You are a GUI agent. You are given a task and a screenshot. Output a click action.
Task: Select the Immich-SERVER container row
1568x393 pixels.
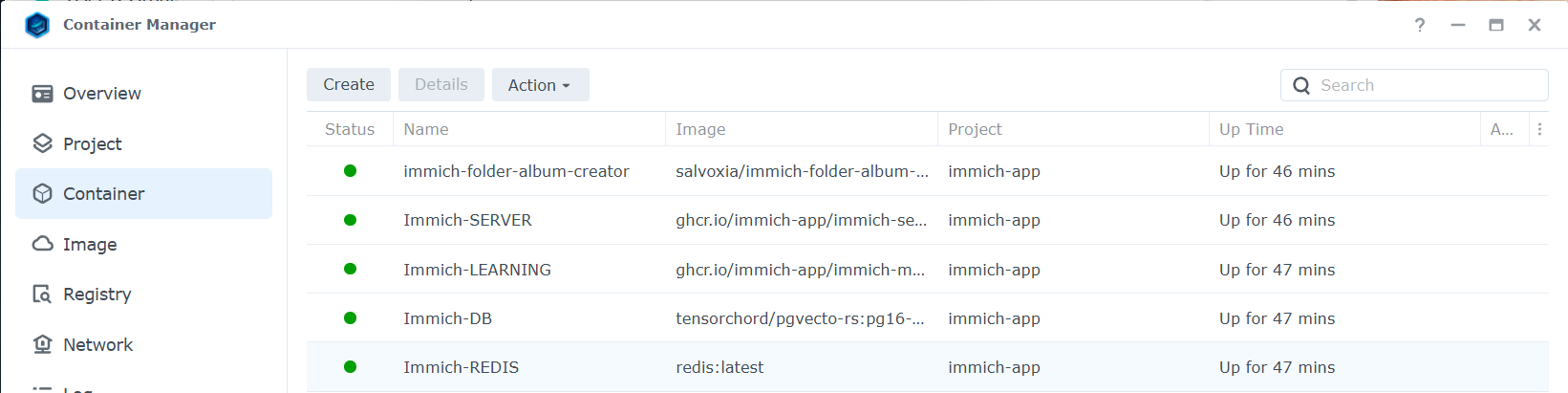point(927,220)
